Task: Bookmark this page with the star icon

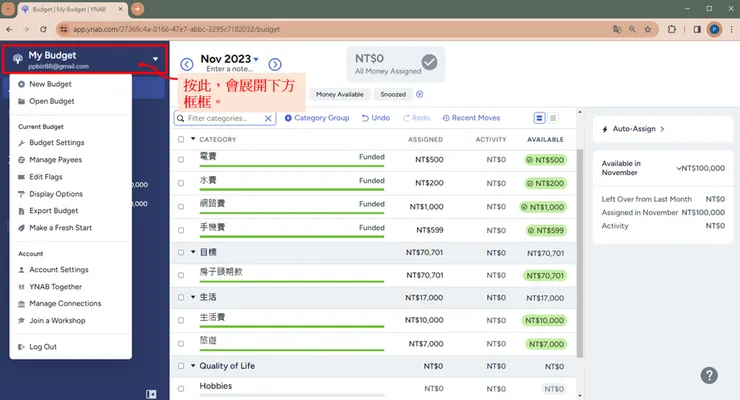Action: click(648, 29)
